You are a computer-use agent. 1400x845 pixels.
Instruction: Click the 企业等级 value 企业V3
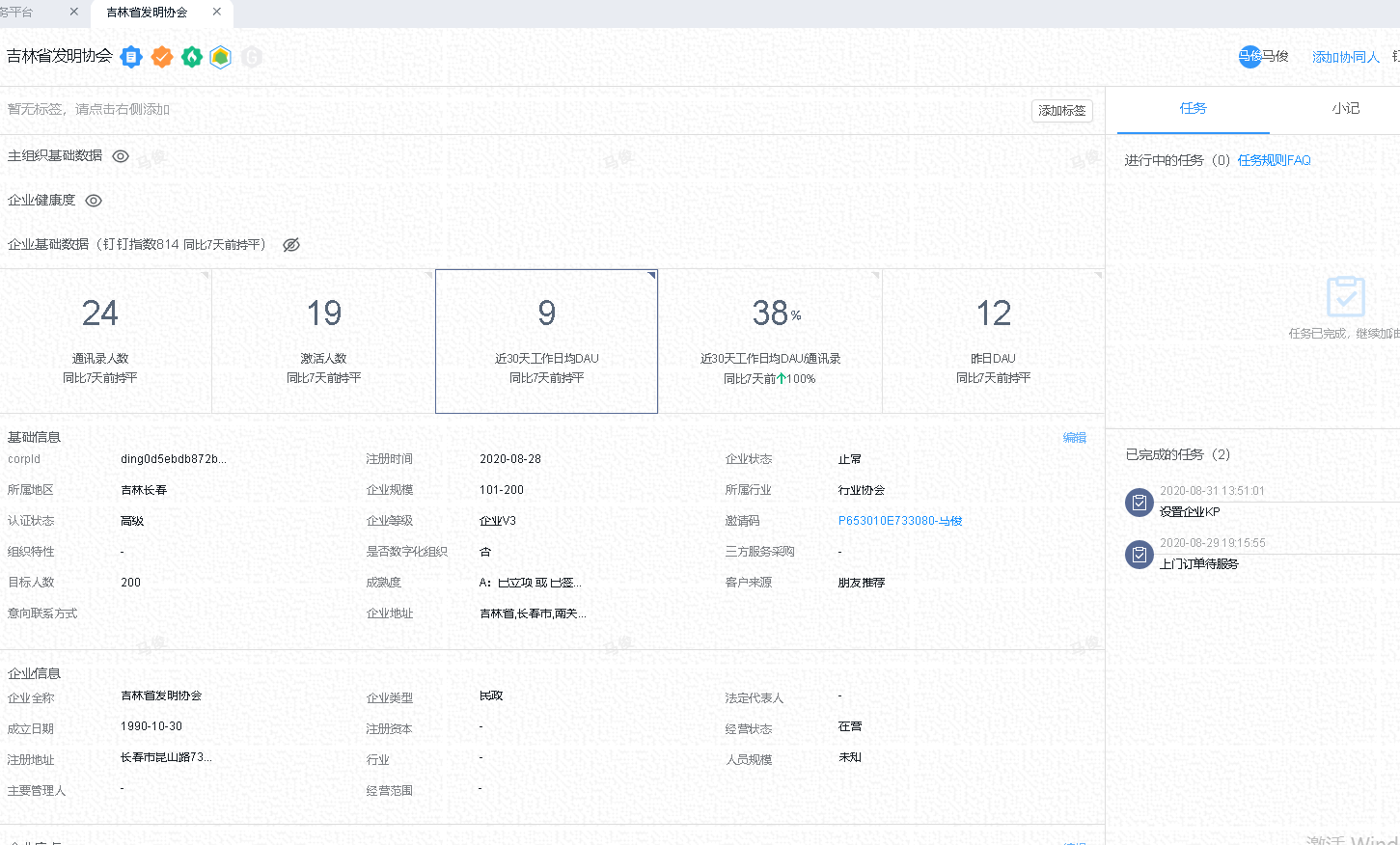click(x=498, y=521)
